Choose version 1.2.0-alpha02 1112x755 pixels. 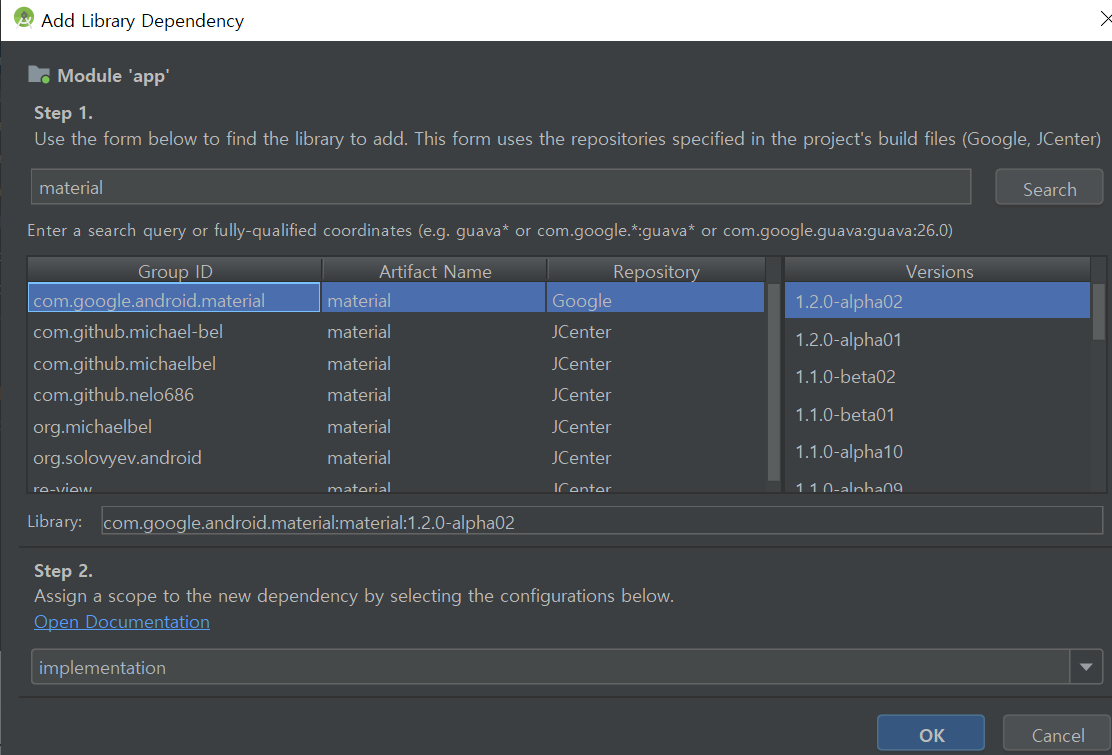[x=937, y=301]
